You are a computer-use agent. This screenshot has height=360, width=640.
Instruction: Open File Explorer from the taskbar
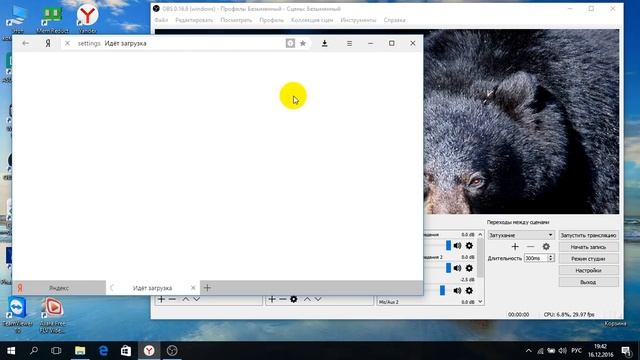click(80, 351)
